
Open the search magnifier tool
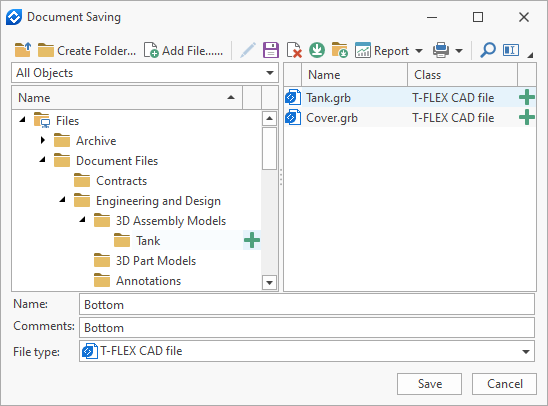pyautogui.click(x=488, y=50)
